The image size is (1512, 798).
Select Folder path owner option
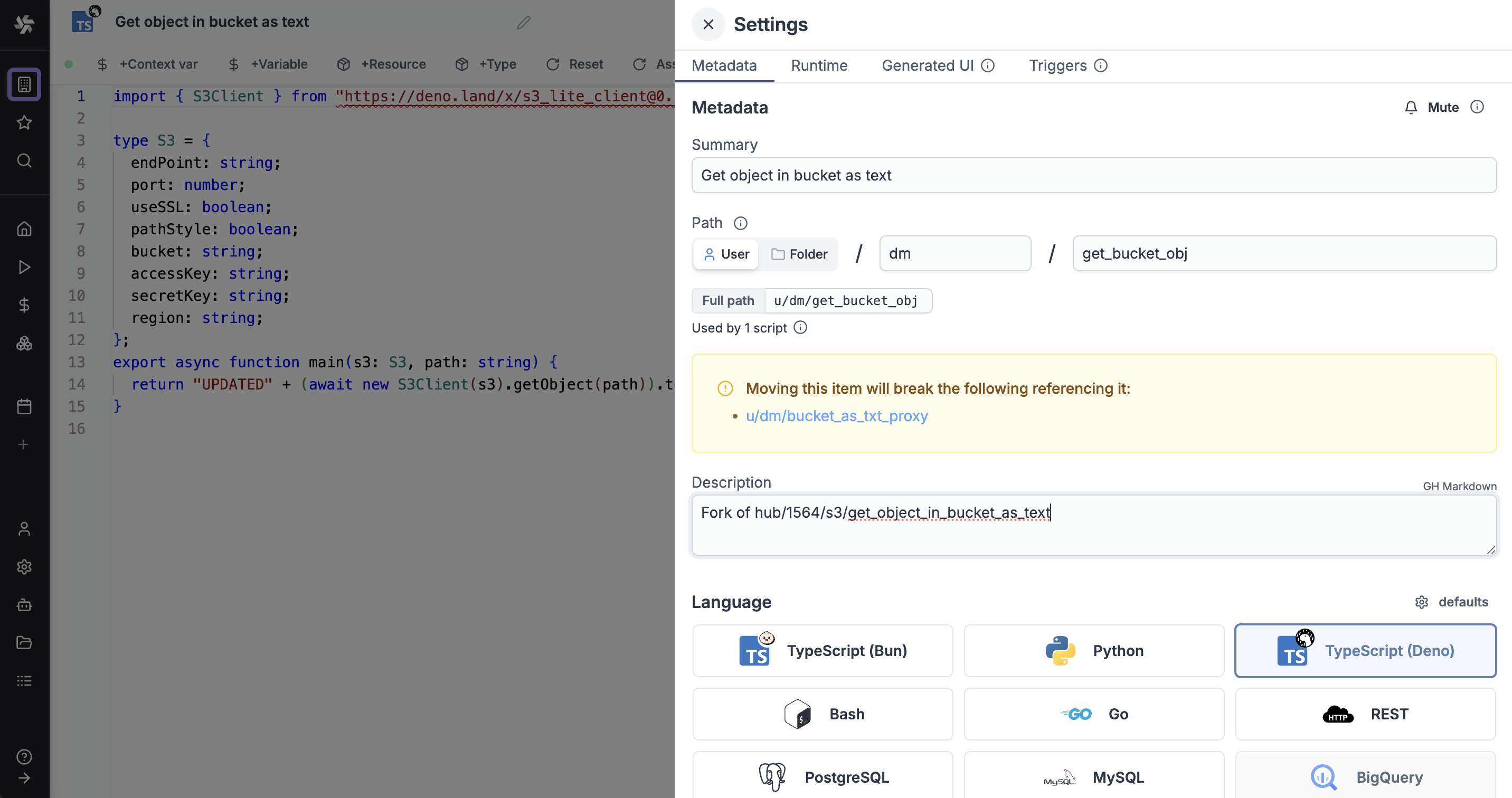point(799,254)
